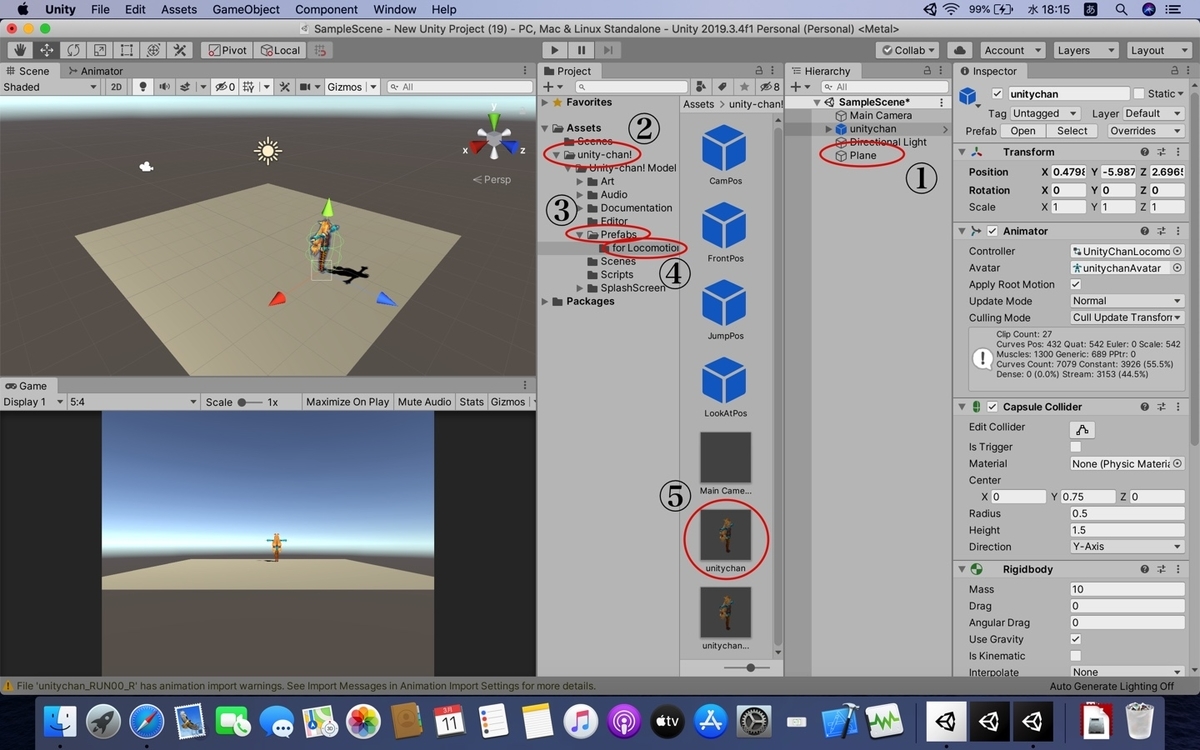Image resolution: width=1200 pixels, height=750 pixels.
Task: Click the Prefab Select button
Action: (x=1072, y=131)
